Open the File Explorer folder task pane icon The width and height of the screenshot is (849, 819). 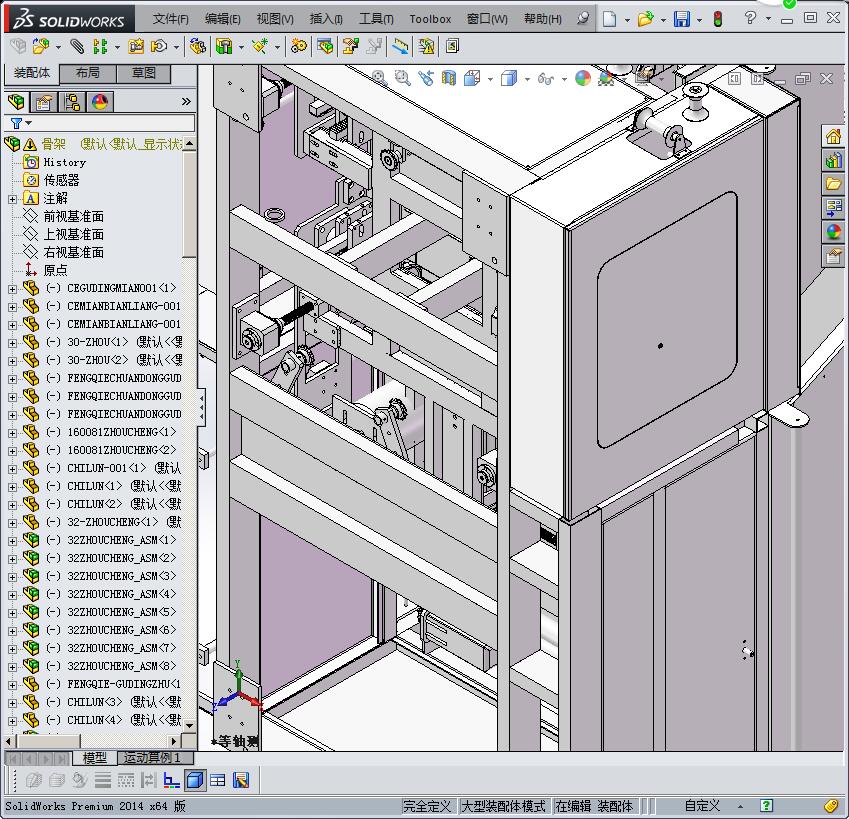(833, 184)
